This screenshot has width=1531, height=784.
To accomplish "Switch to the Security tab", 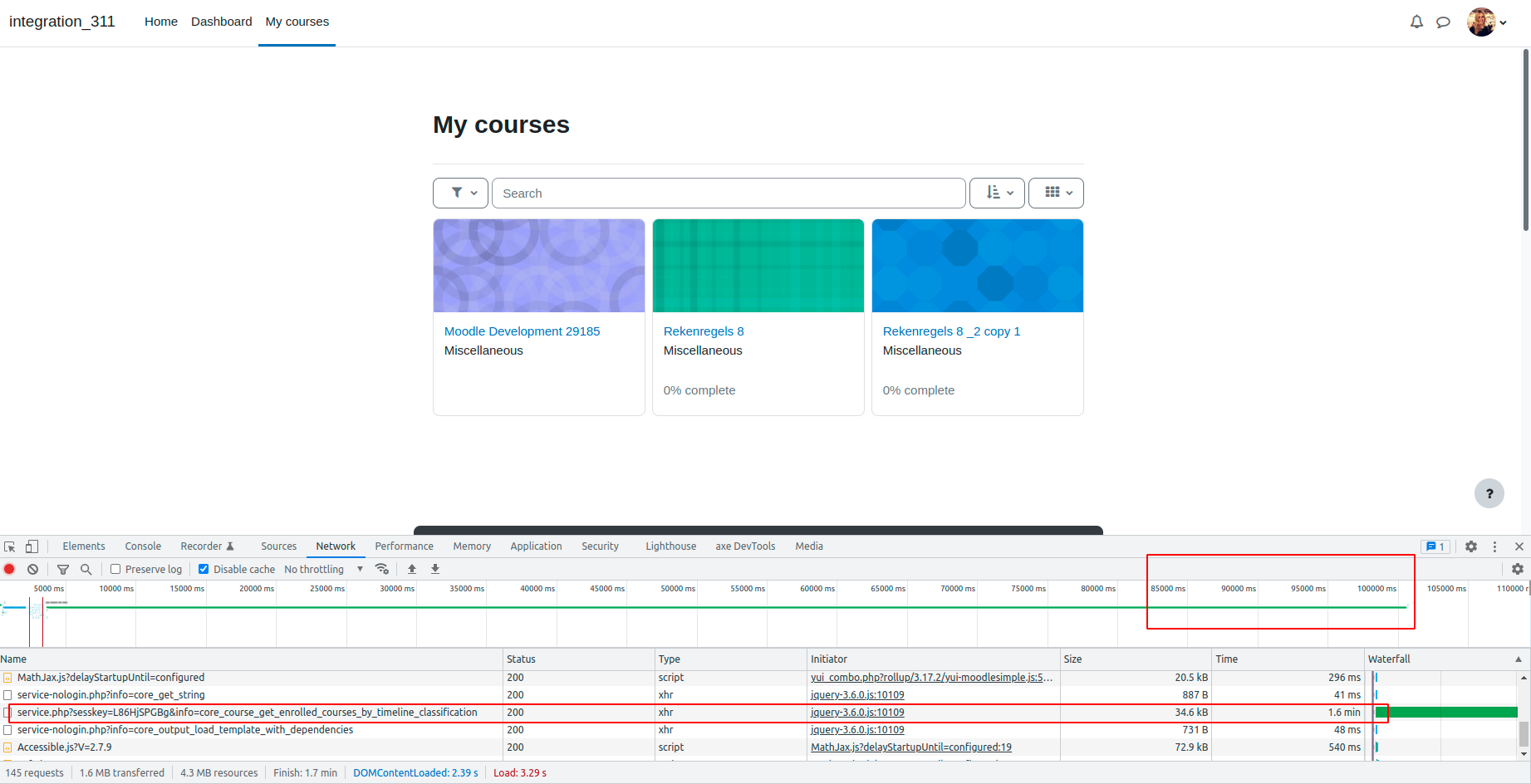I will click(x=600, y=546).
